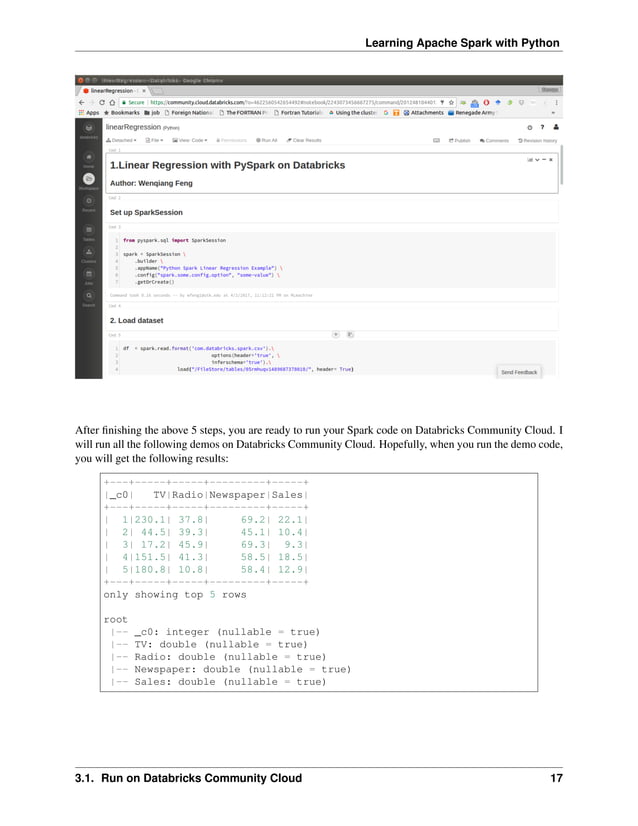638x826 pixels.
Task: Click the 'Author: Wenqiang Feng' text
Action: click(151, 183)
